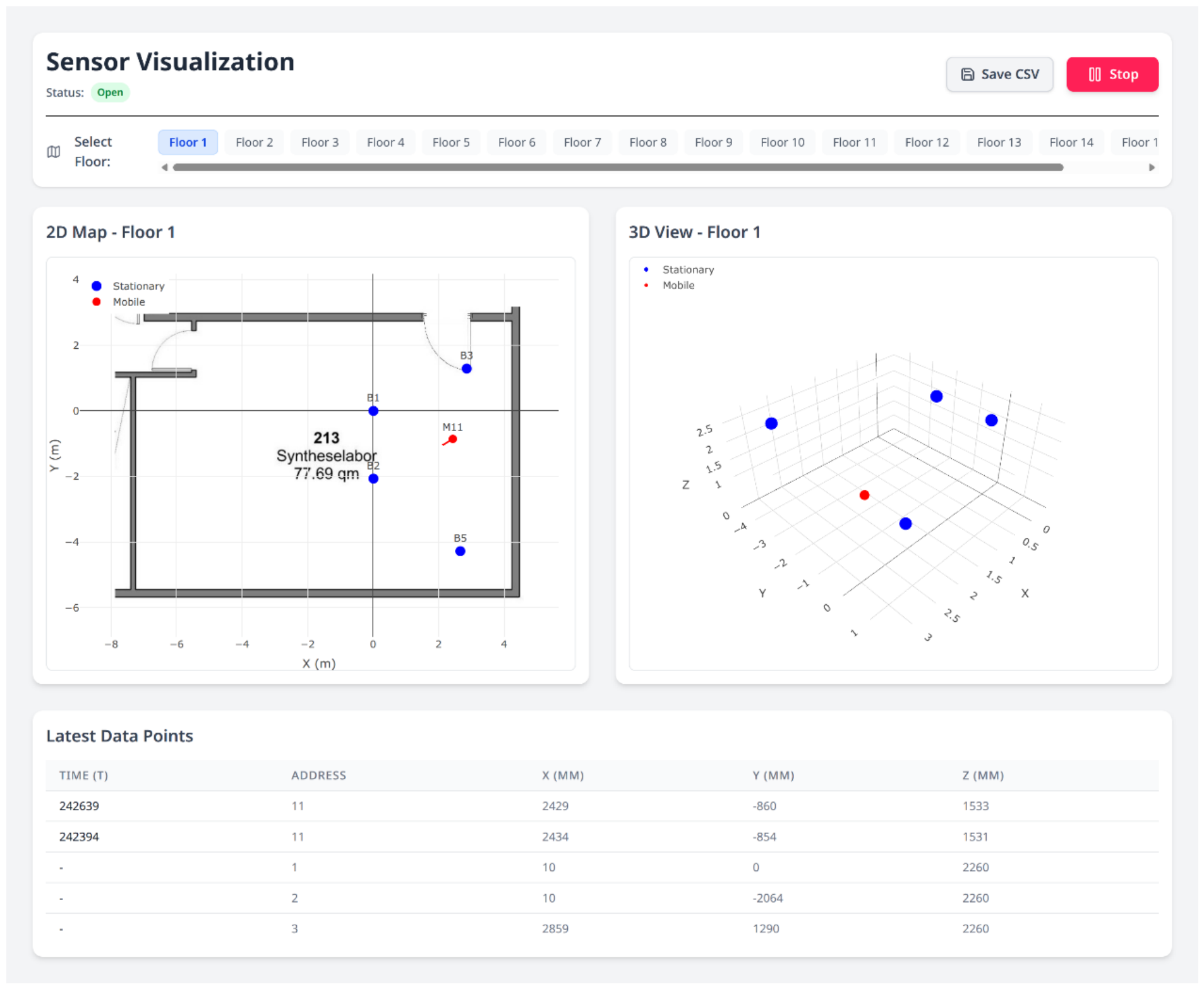1204x989 pixels.
Task: Open the Floor 7 tab
Action: 582,142
